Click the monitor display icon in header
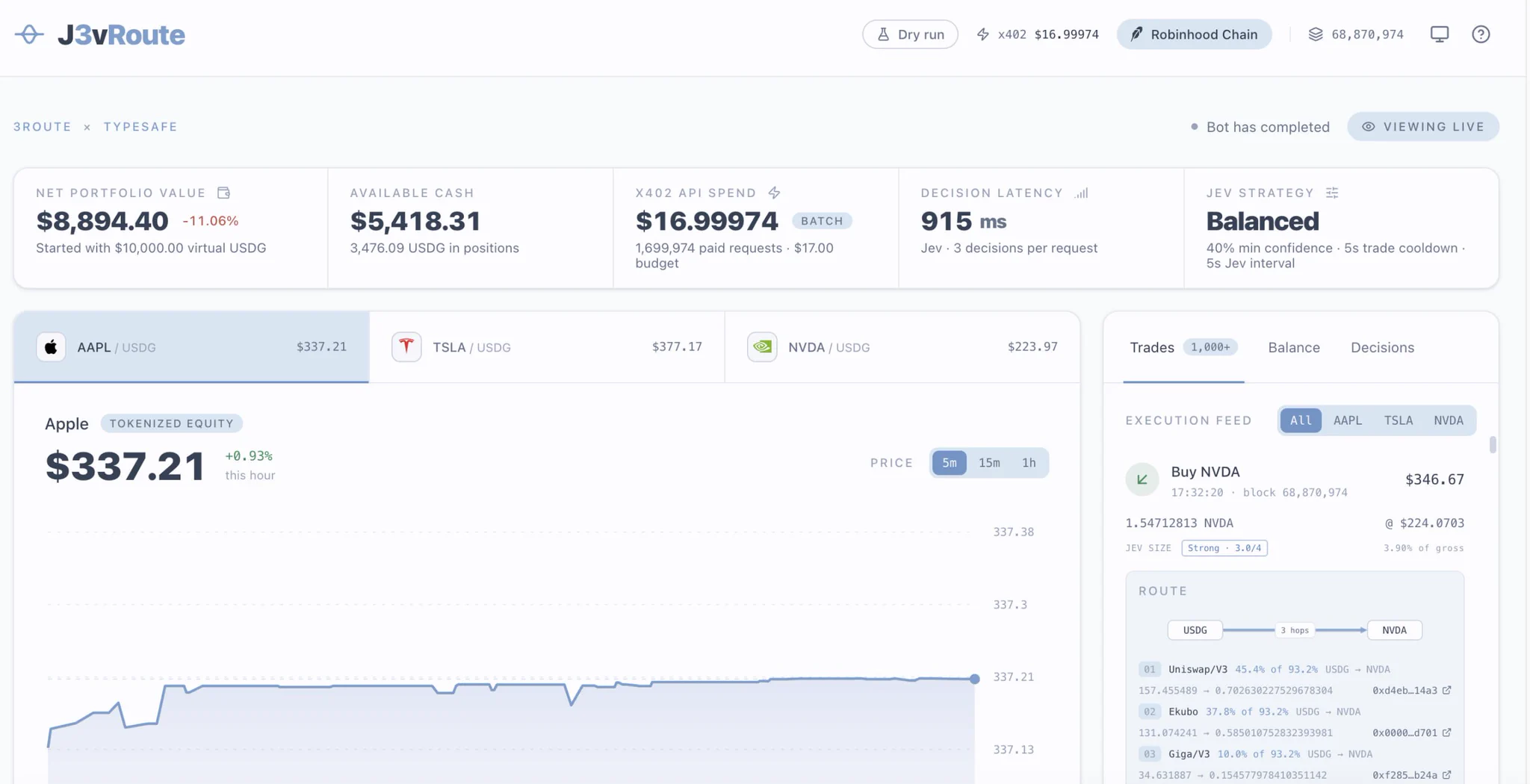This screenshot has height=784, width=1530. coord(1440,34)
